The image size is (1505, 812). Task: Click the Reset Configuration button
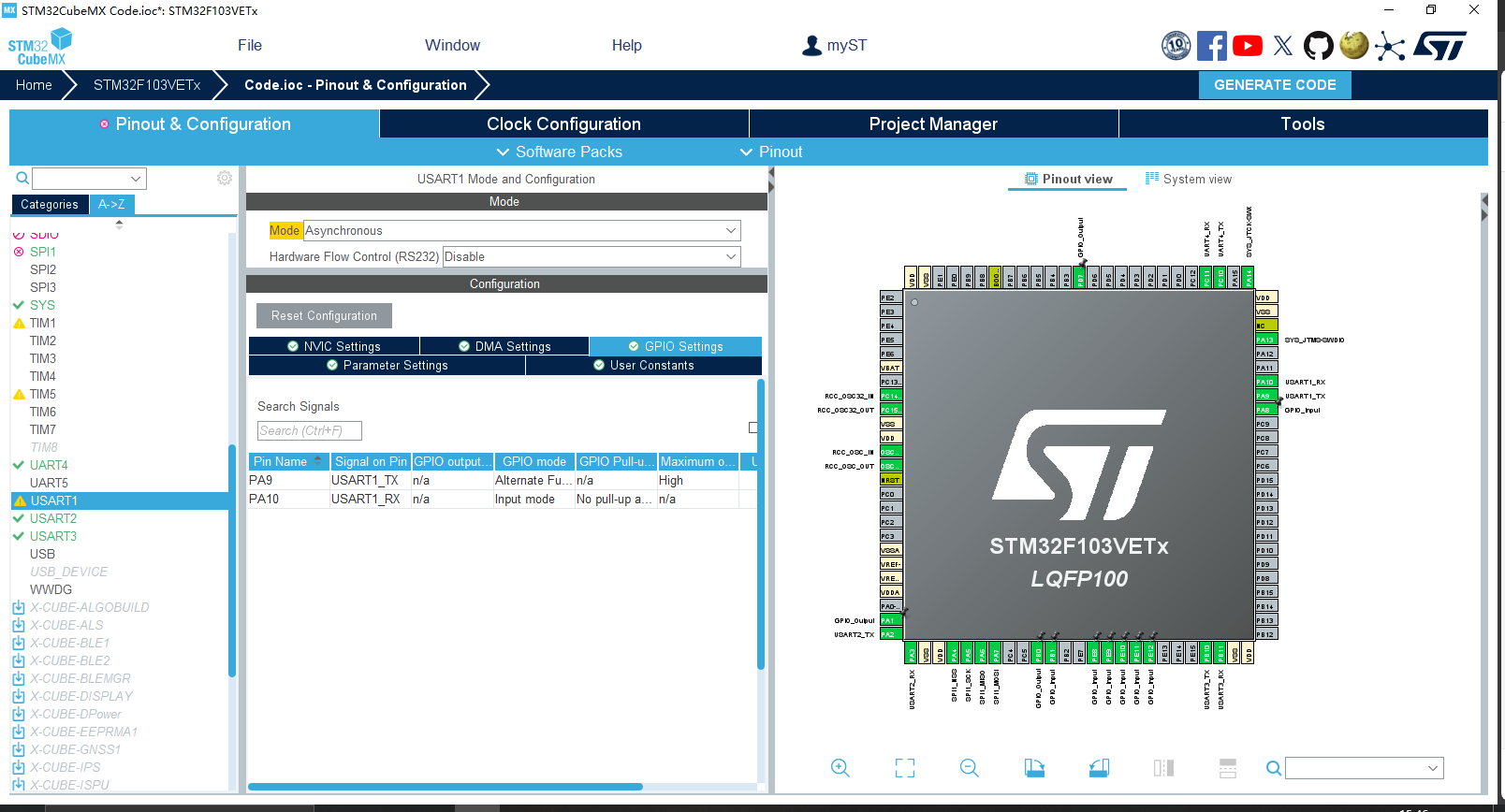pyautogui.click(x=324, y=315)
